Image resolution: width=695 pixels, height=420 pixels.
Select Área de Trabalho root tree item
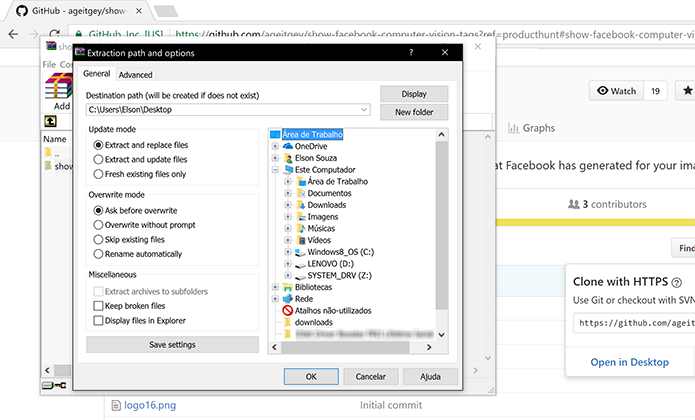(x=312, y=134)
